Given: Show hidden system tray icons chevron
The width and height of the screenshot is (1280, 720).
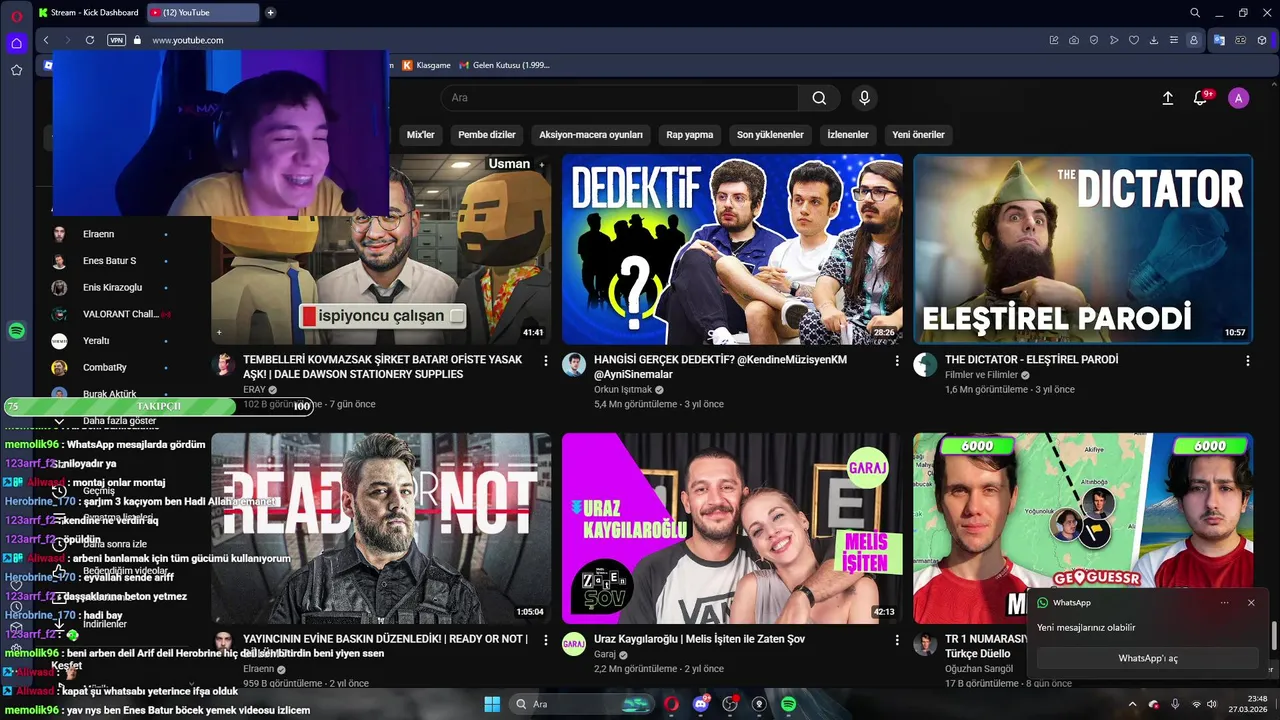Looking at the screenshot, I should (x=1132, y=705).
